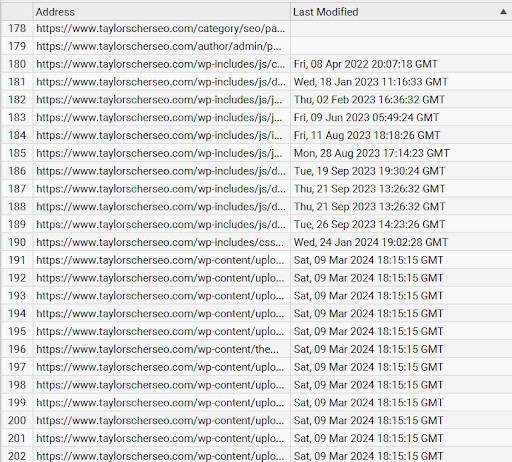Select row number 195
The image size is (512, 462).
coord(17,331)
